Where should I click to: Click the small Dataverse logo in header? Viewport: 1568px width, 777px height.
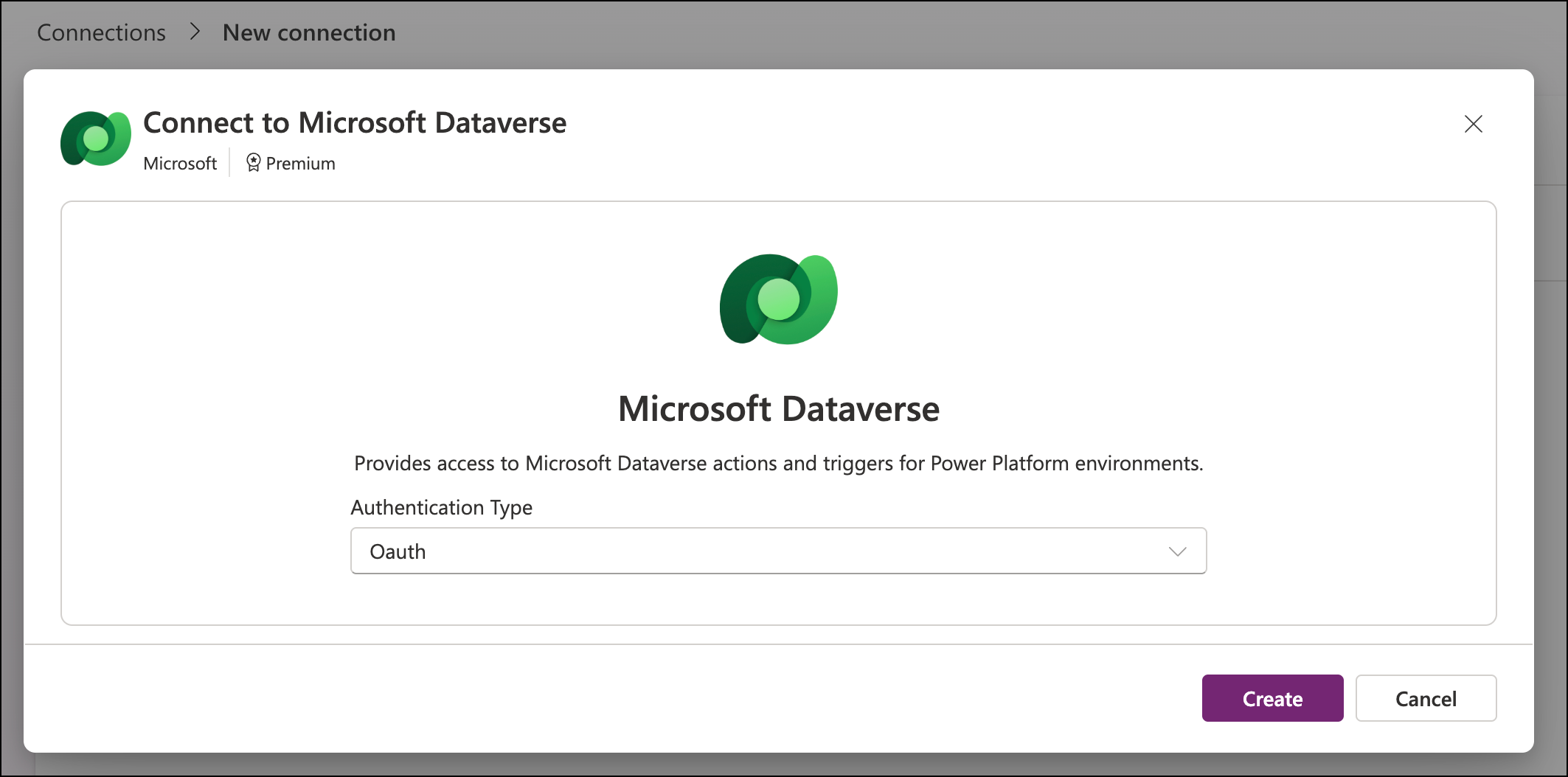tap(96, 139)
